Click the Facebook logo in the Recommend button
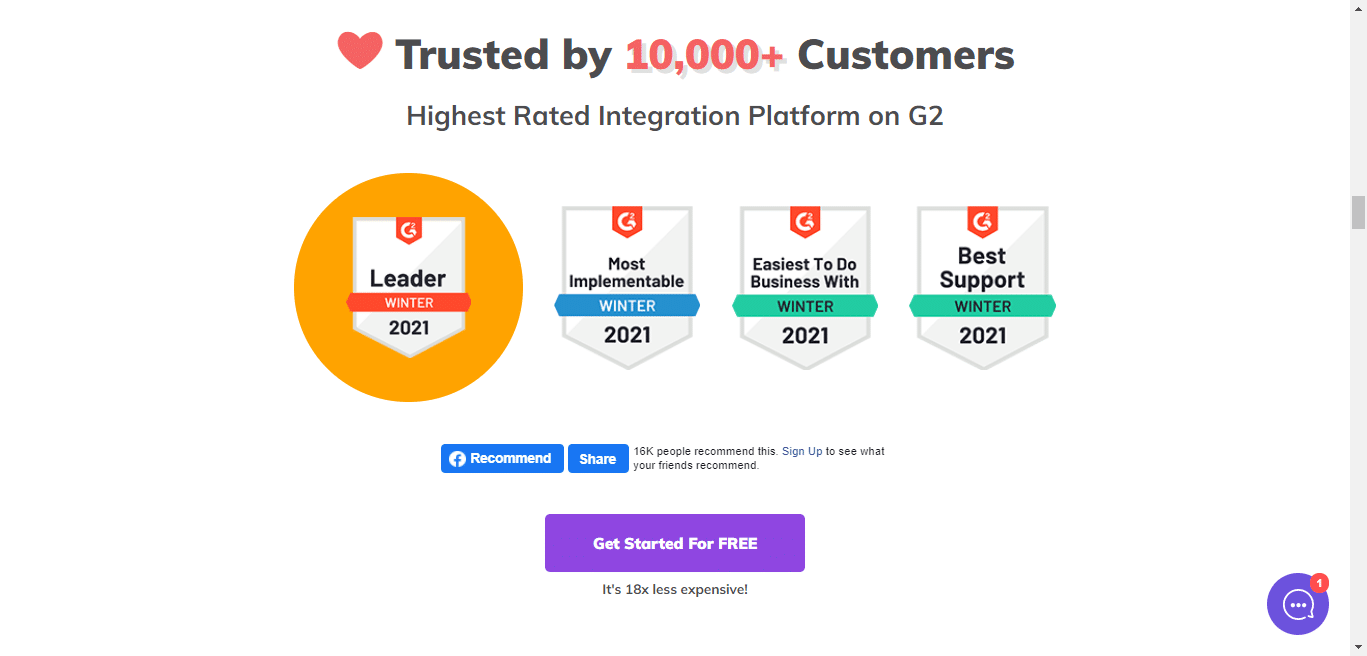 coord(457,459)
